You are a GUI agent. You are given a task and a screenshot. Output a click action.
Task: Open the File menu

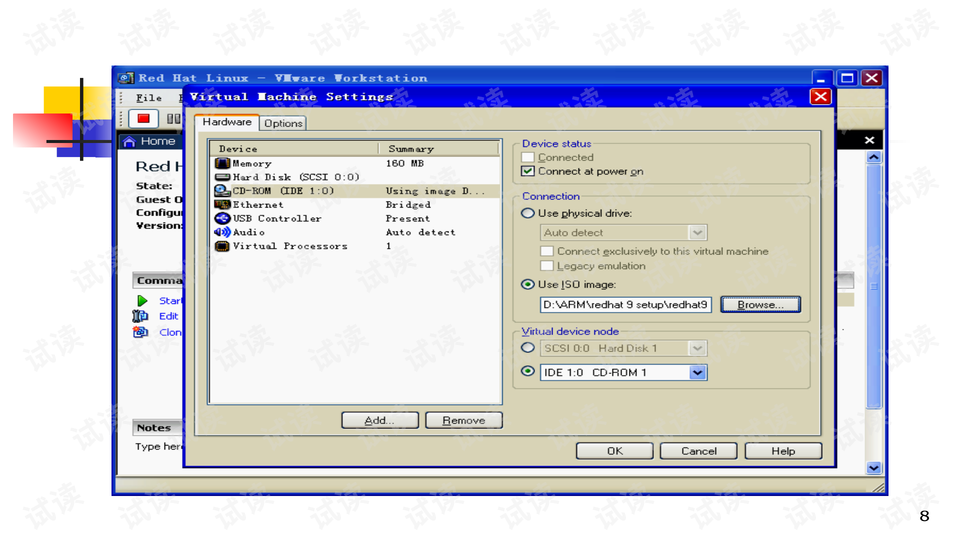[x=149, y=98]
